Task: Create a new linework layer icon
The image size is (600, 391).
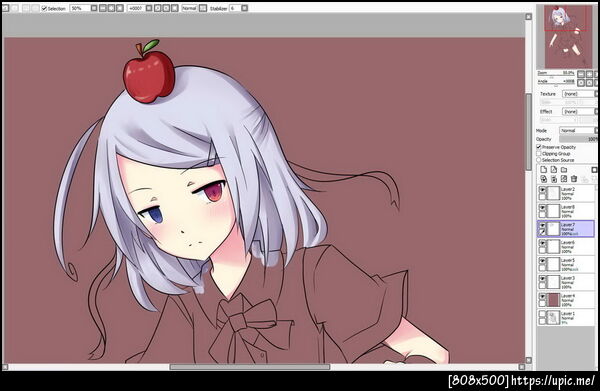Action: 554,169
